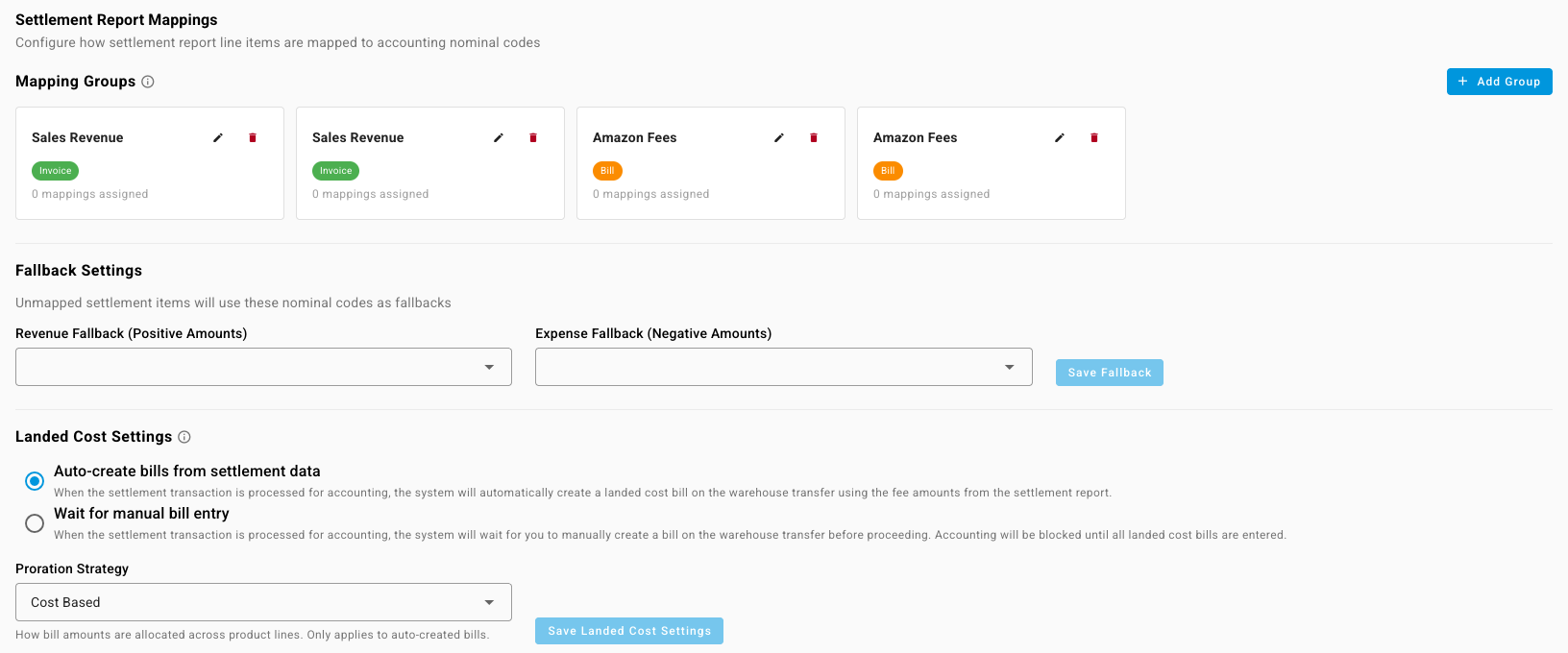Edit the second Sales Revenue group
The image size is (1568, 653).
pyautogui.click(x=499, y=138)
